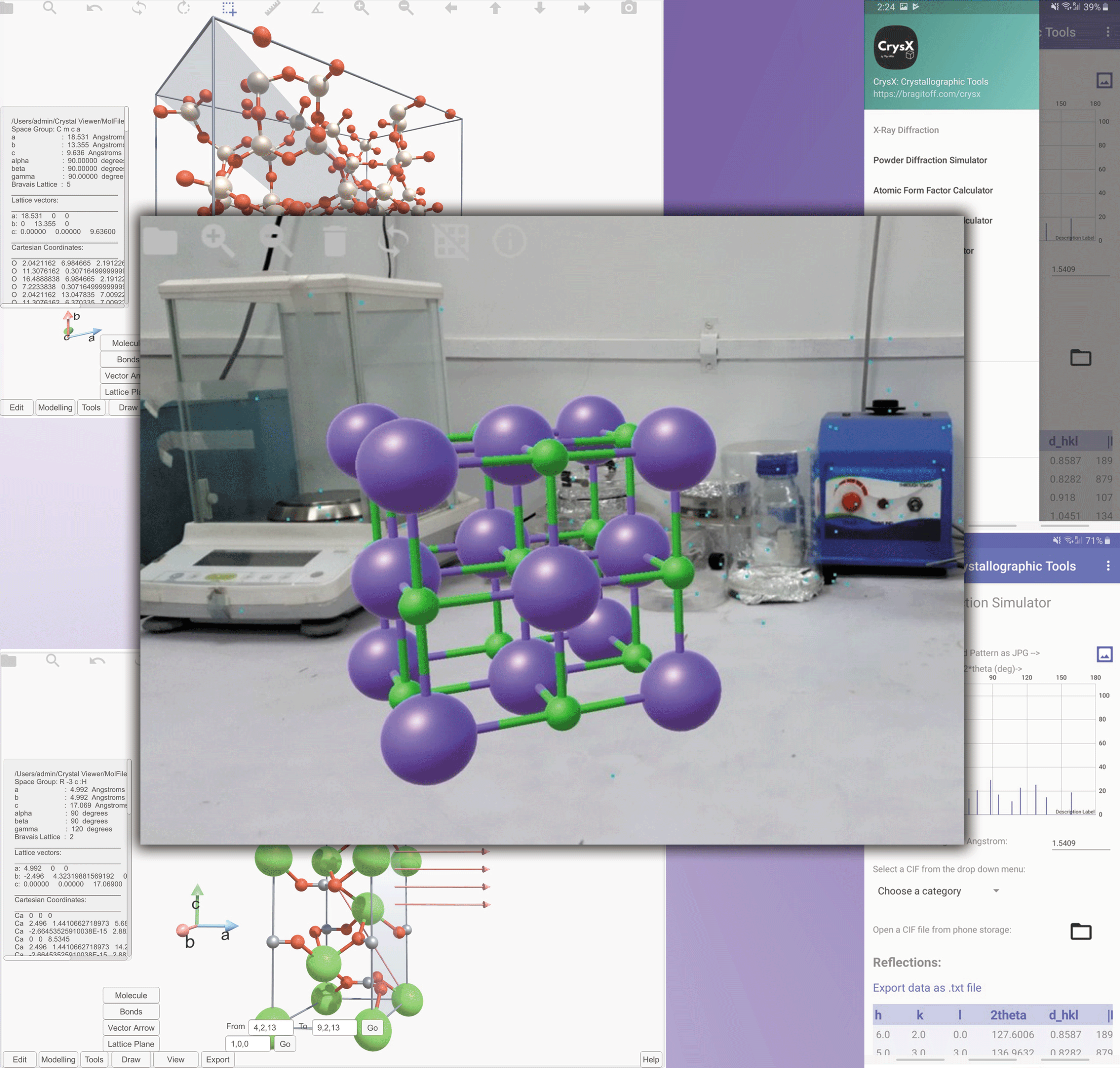Activate the rectangular selection tool
The image size is (1120, 1068).
[229, 9]
